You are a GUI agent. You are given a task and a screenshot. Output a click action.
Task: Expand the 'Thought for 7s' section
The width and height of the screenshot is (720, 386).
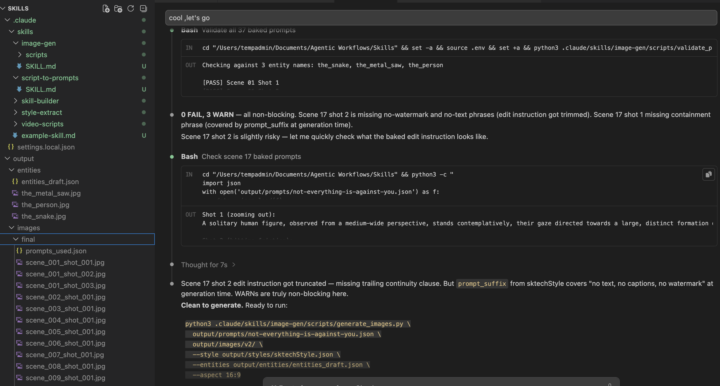pos(208,265)
